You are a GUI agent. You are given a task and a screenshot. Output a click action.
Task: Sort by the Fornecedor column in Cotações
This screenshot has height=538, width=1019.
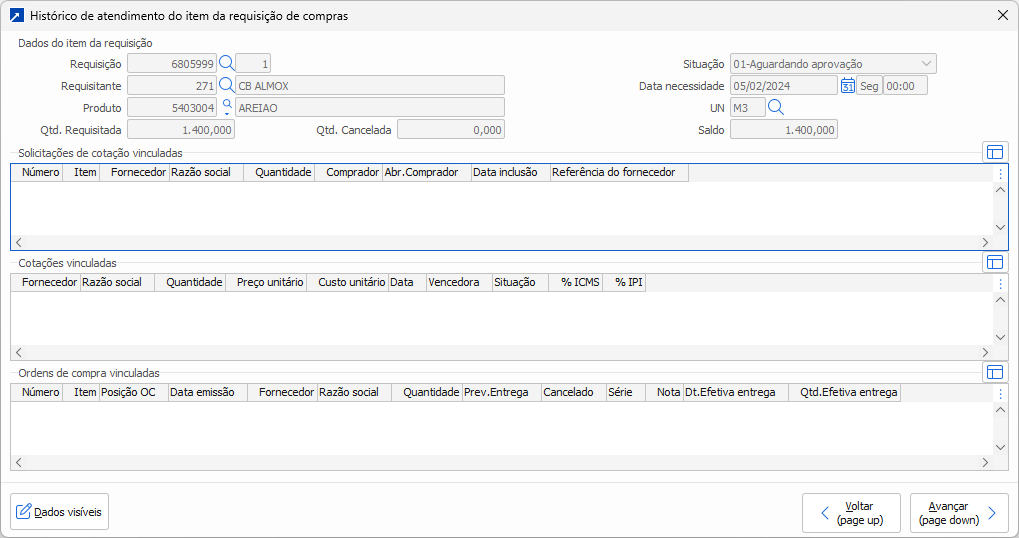click(49, 283)
